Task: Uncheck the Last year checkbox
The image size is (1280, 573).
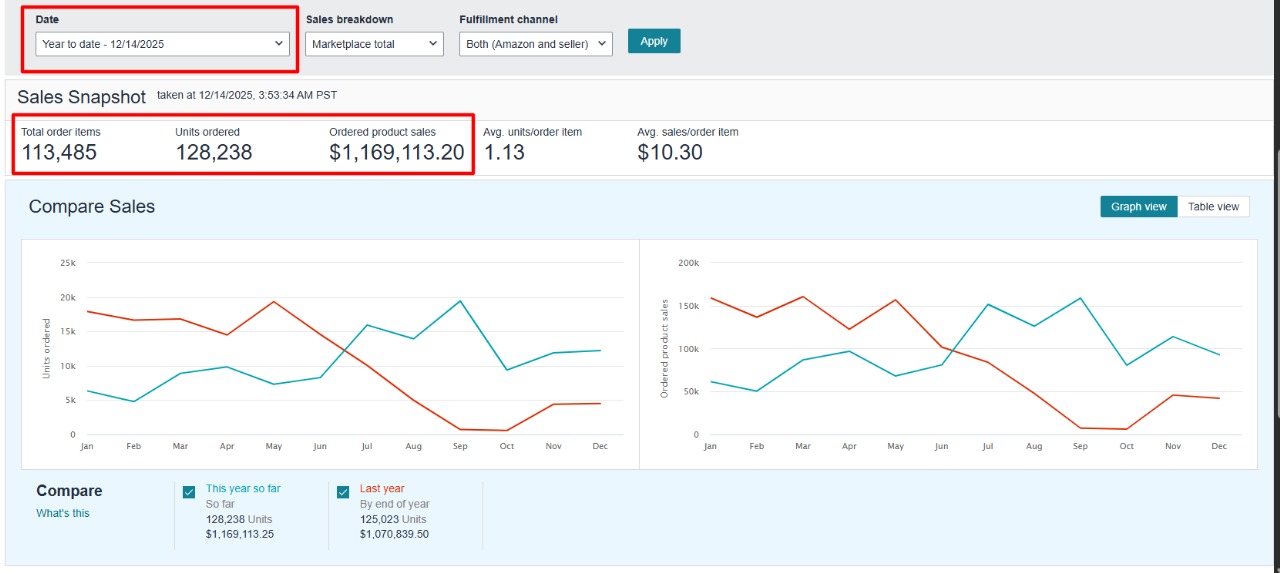Action: (x=343, y=492)
